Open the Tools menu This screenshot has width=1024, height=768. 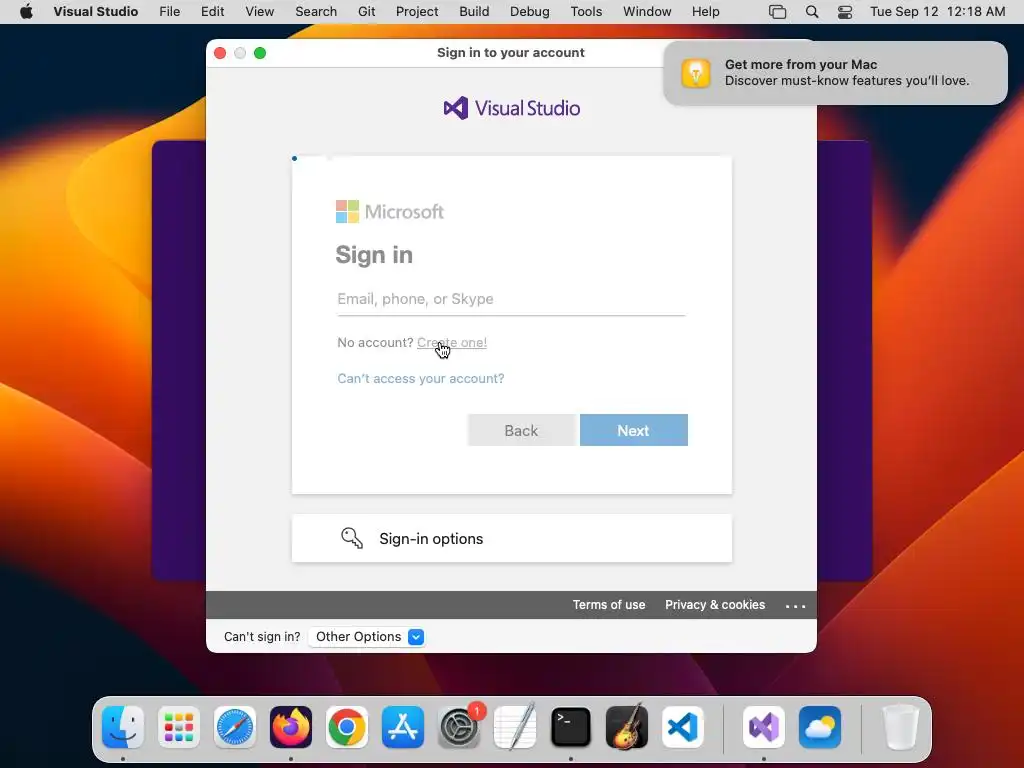(x=586, y=12)
